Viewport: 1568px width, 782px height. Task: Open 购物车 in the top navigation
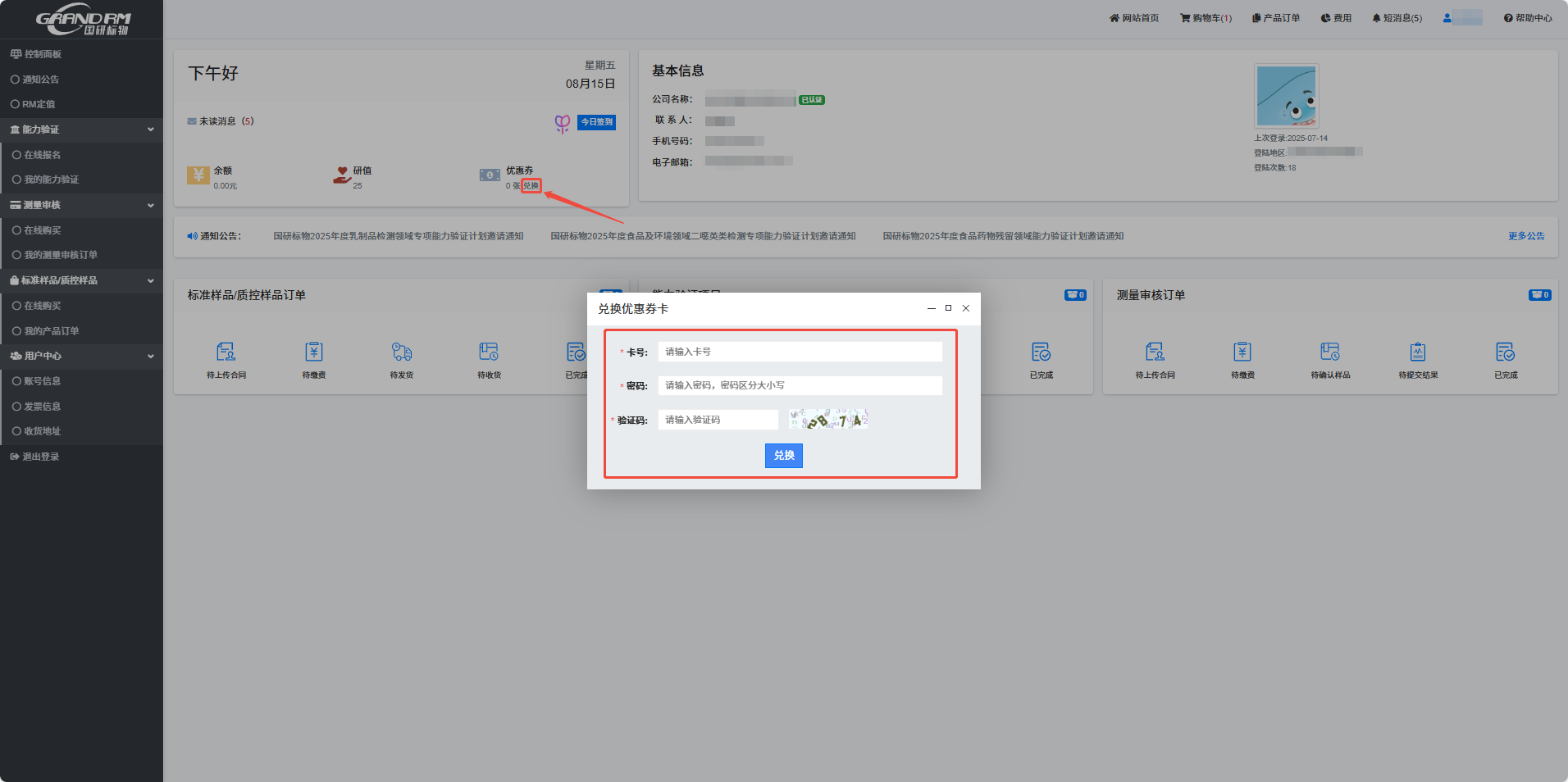[x=1206, y=18]
